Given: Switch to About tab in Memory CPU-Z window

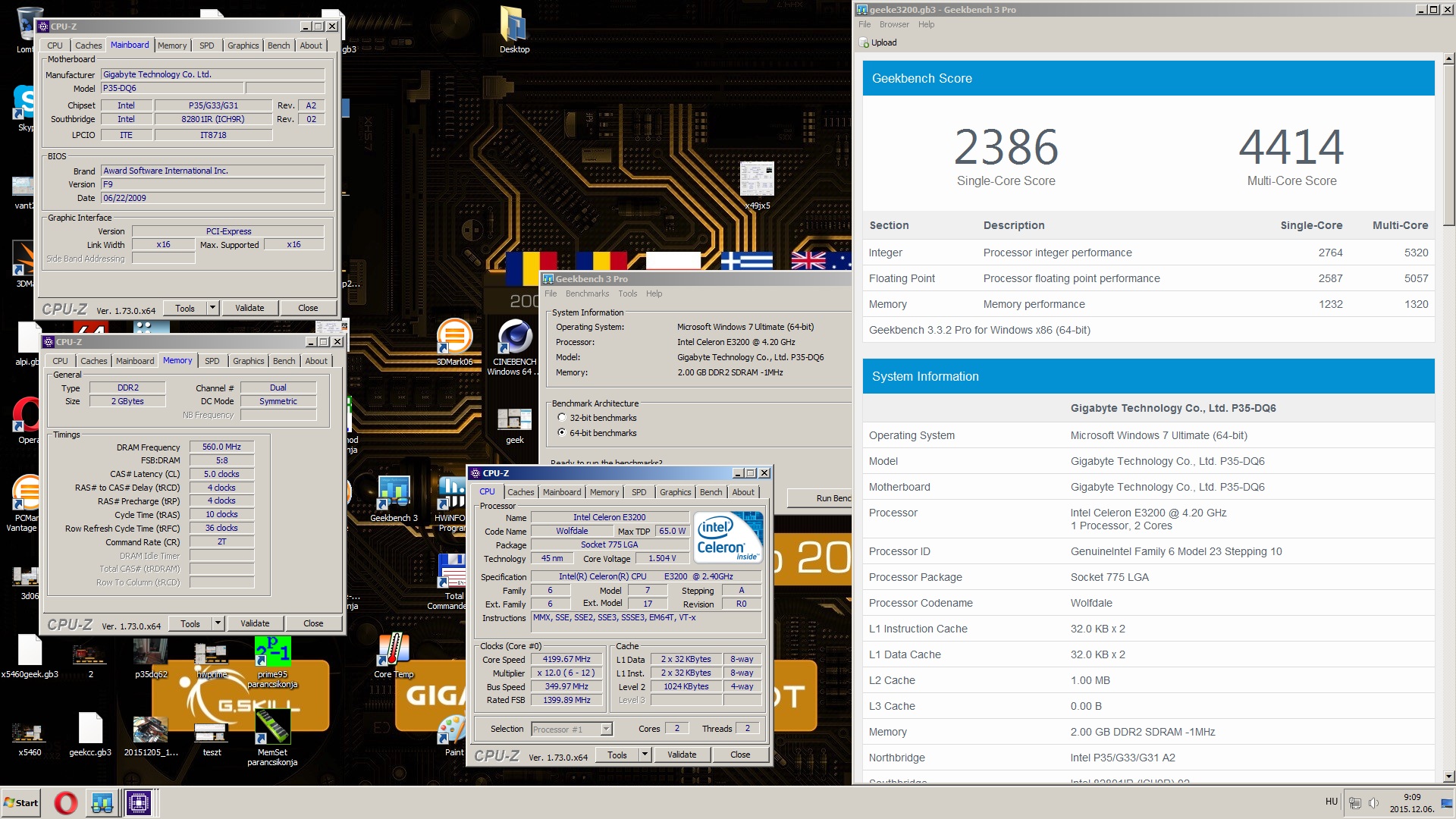Looking at the screenshot, I should 316,361.
